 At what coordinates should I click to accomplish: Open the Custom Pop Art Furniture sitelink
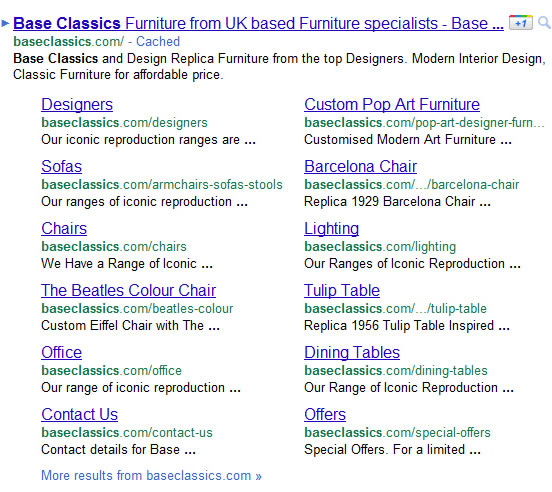(x=392, y=105)
